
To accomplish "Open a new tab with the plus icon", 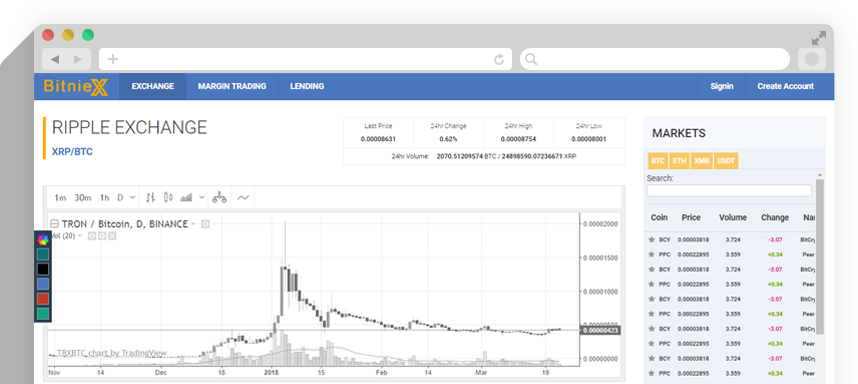I will tap(113, 59).
